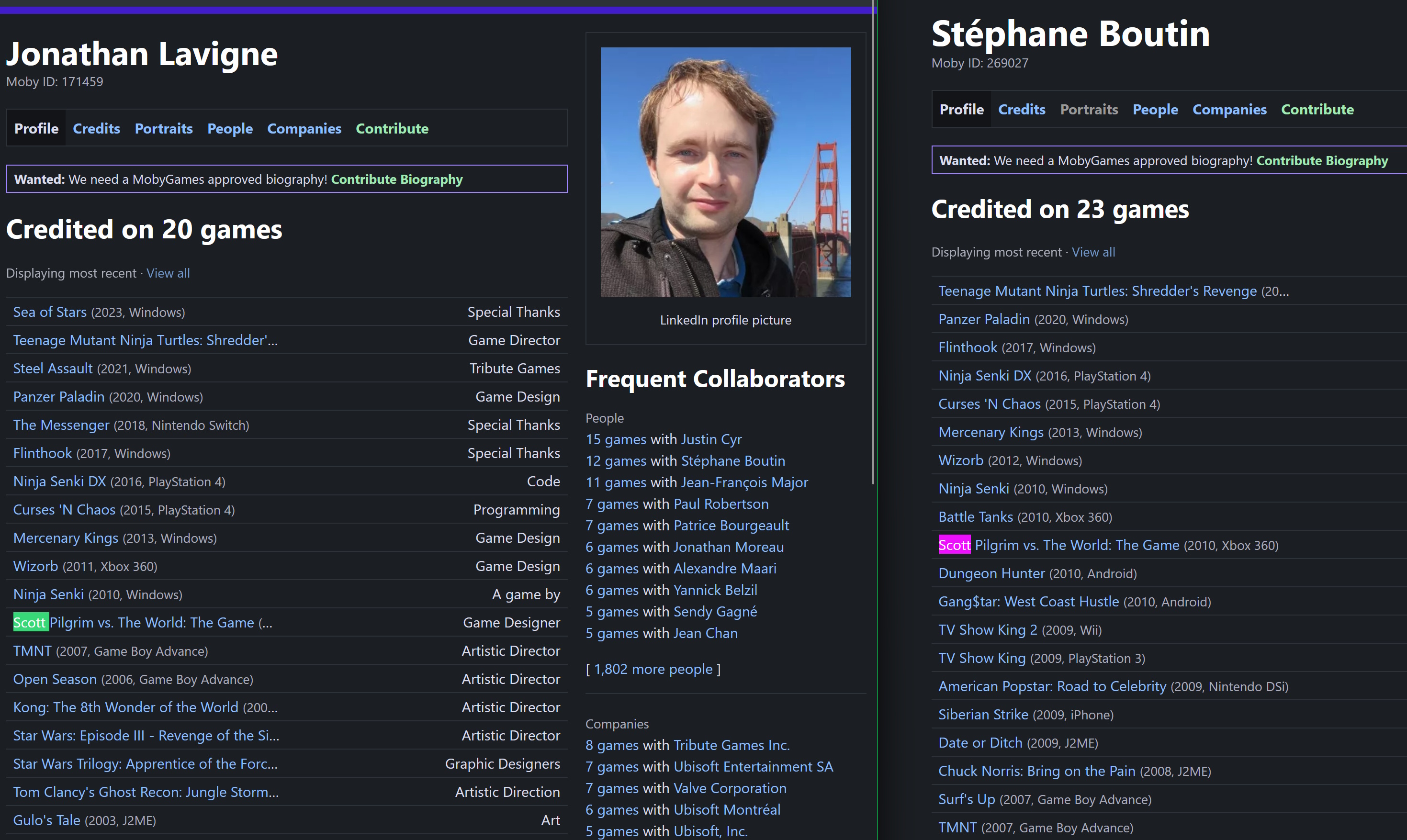
Task: Open Ubisoft Montréal company link
Action: 727,809
